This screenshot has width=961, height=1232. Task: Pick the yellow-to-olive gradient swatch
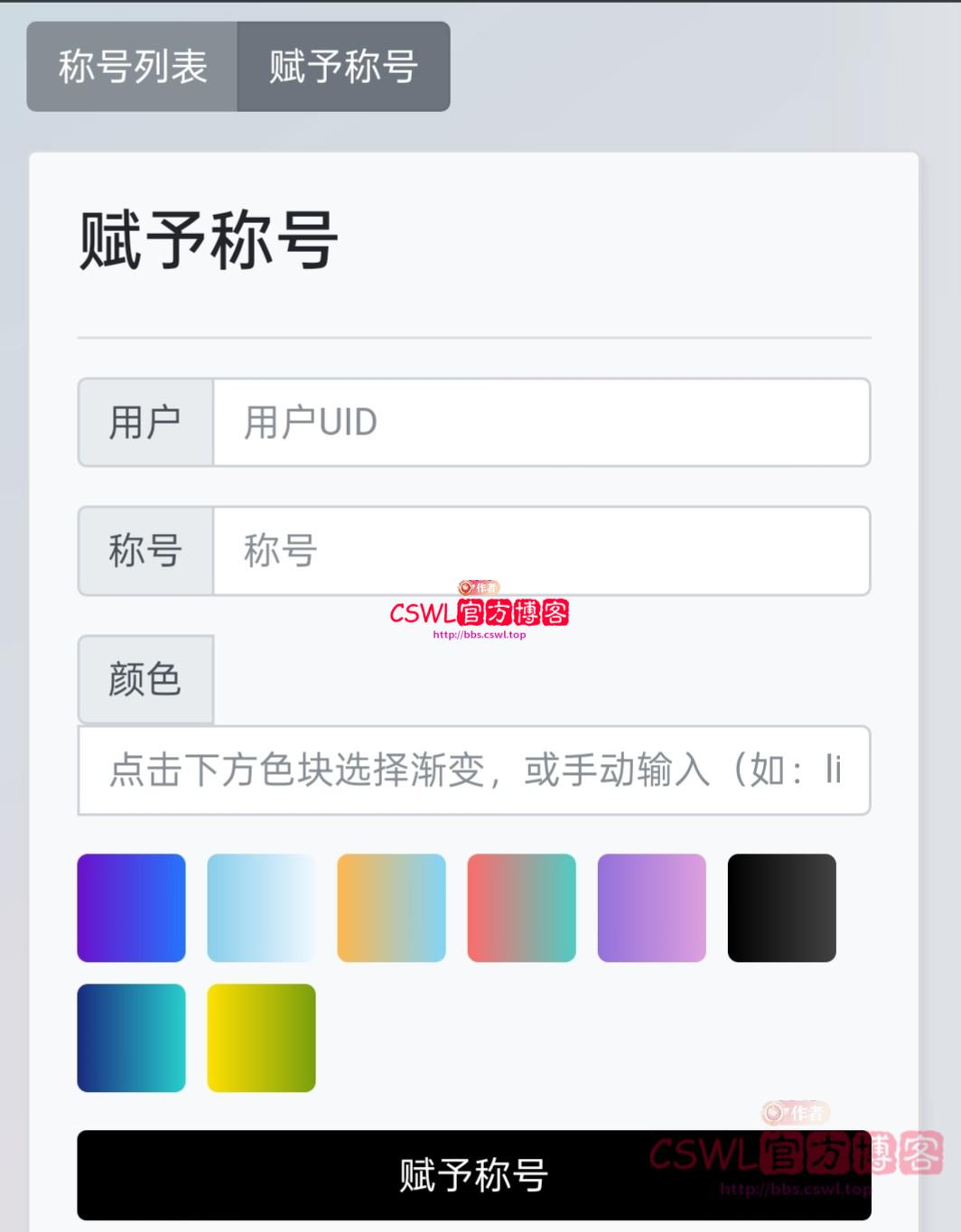pyautogui.click(x=261, y=1038)
